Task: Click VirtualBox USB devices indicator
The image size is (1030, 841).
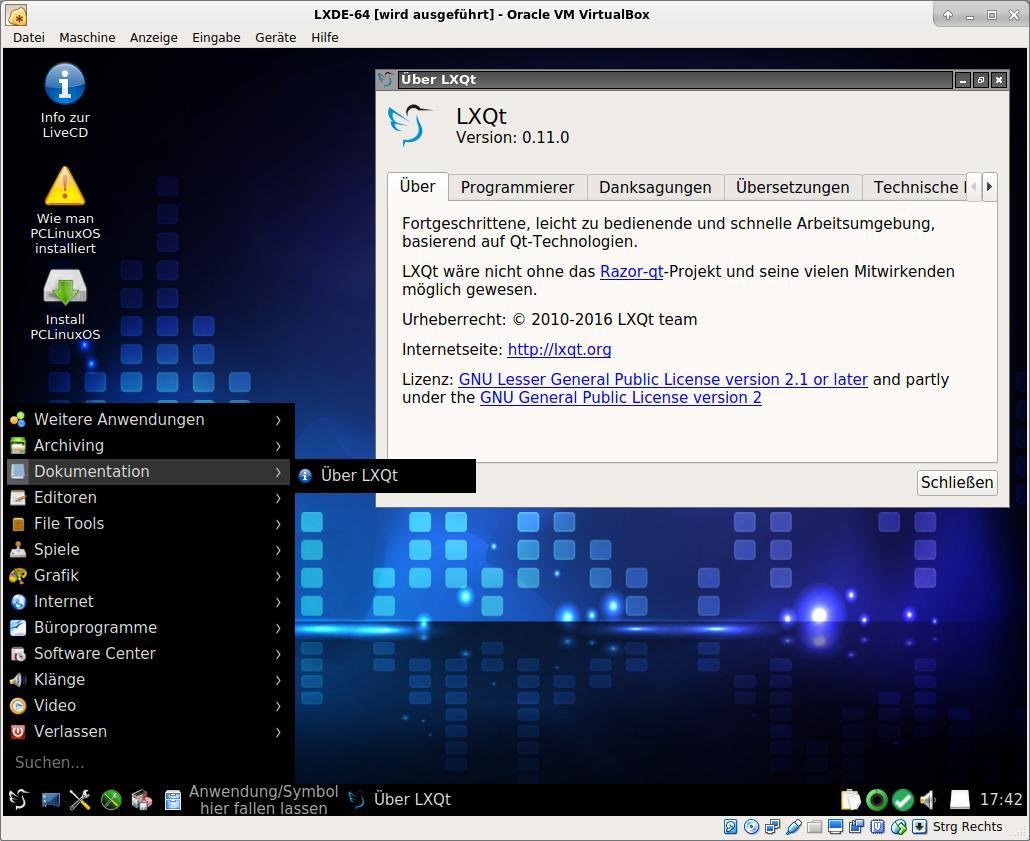Action: pos(794,827)
